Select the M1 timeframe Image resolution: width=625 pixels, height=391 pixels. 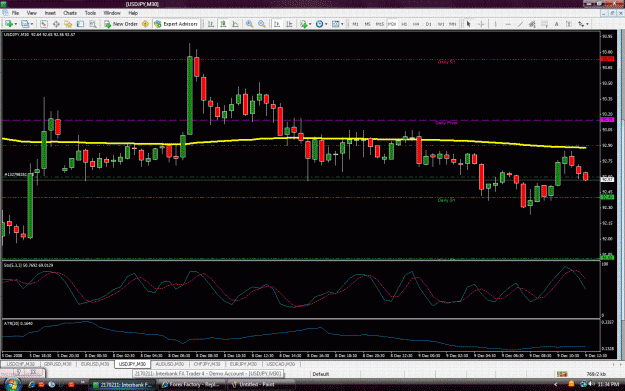click(x=355, y=24)
